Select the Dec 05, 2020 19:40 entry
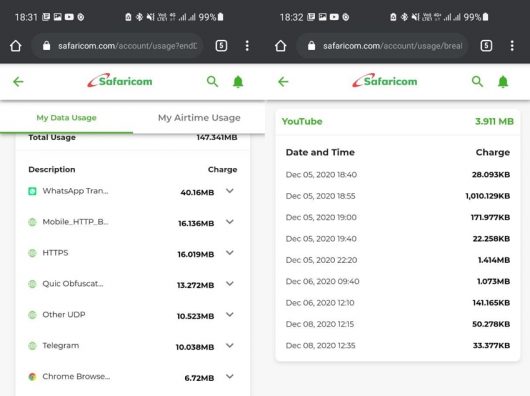The width and height of the screenshot is (530, 396). (398, 239)
